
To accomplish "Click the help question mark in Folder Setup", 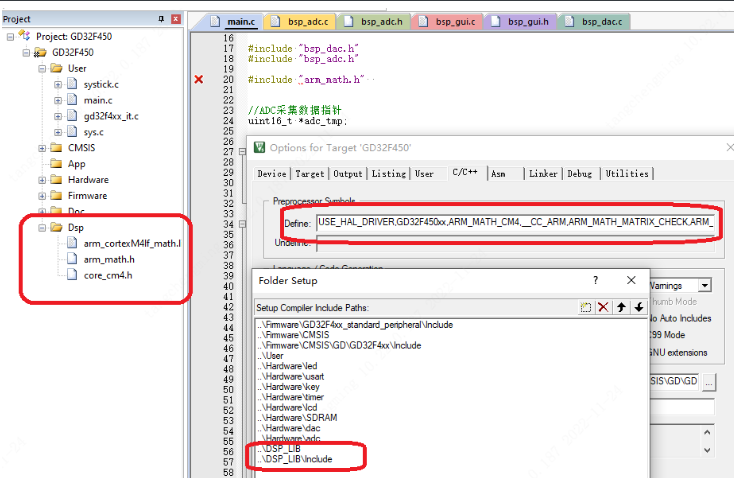I will point(595,280).
